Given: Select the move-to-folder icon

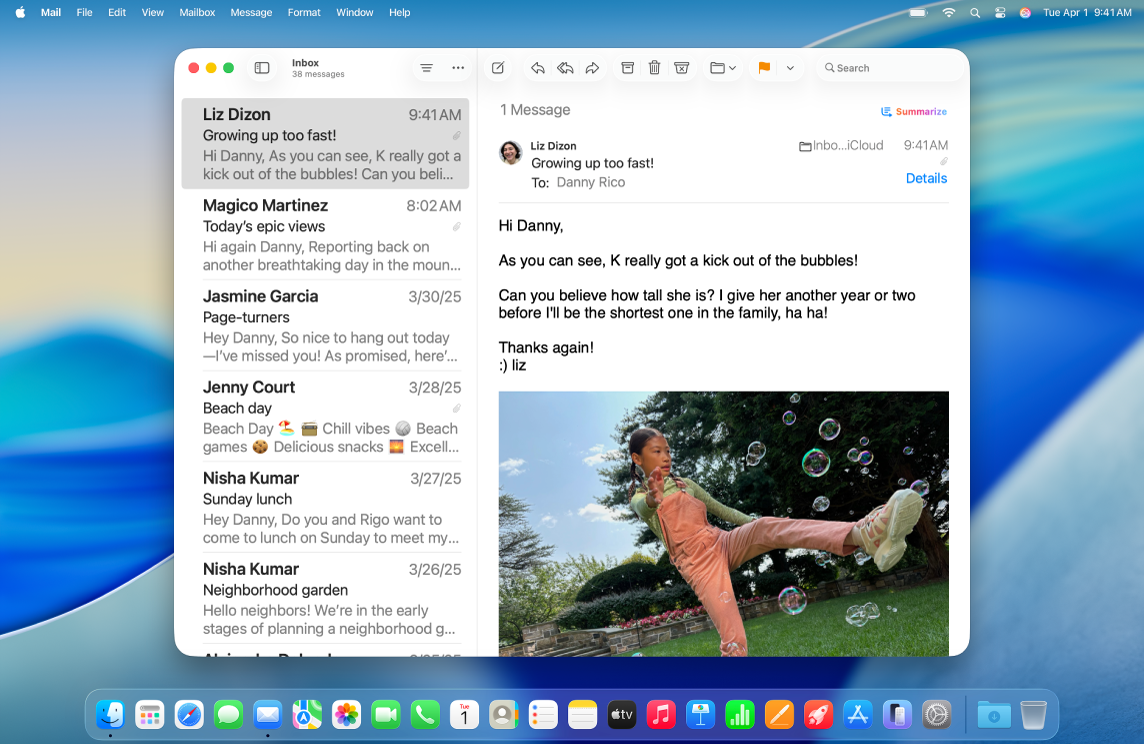Looking at the screenshot, I should (716, 67).
